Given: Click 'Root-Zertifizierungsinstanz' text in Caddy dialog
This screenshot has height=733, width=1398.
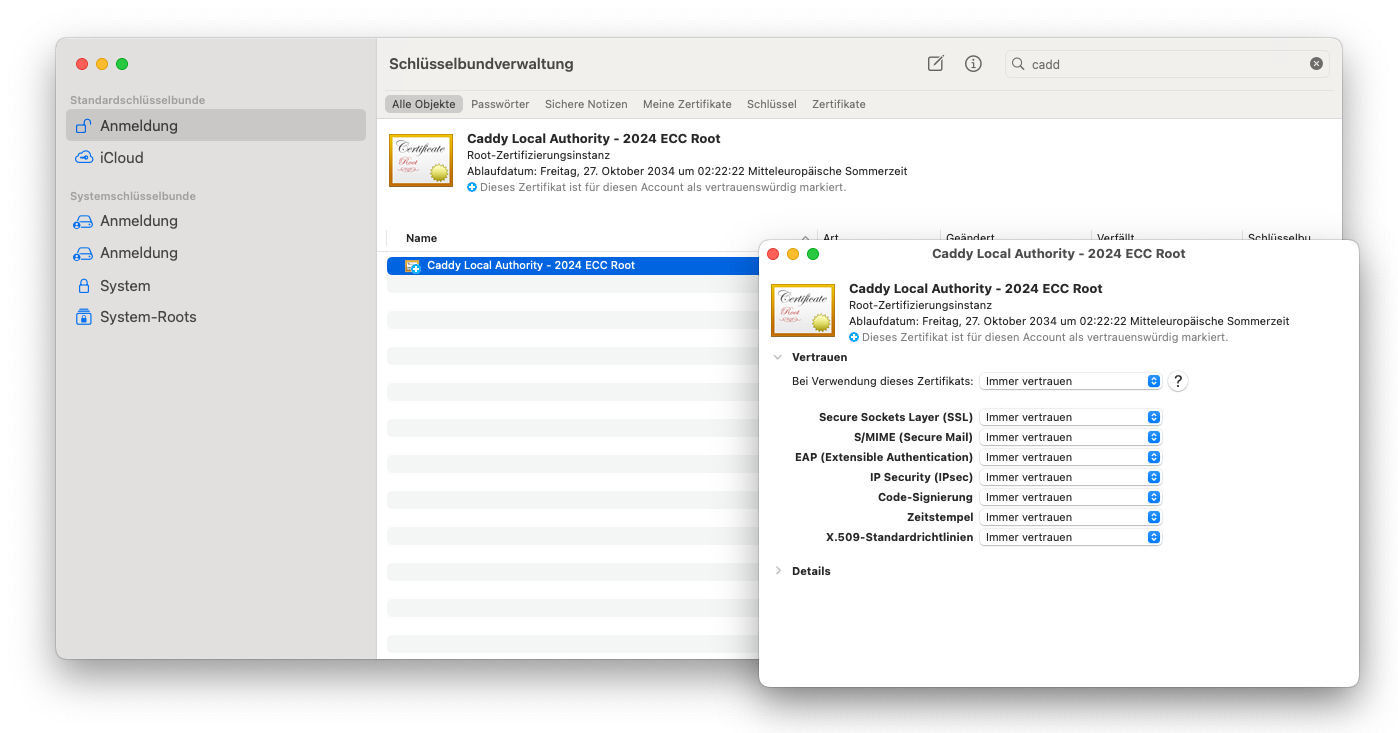Looking at the screenshot, I should click(x=920, y=305).
